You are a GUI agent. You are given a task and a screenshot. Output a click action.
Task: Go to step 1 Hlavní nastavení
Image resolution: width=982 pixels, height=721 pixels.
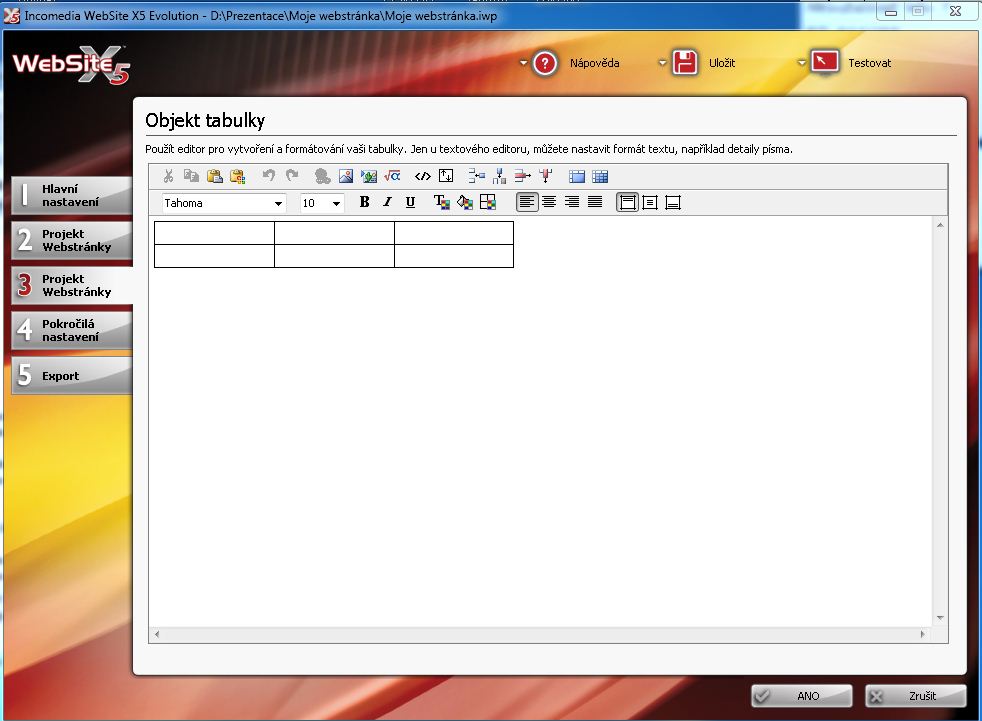point(71,195)
